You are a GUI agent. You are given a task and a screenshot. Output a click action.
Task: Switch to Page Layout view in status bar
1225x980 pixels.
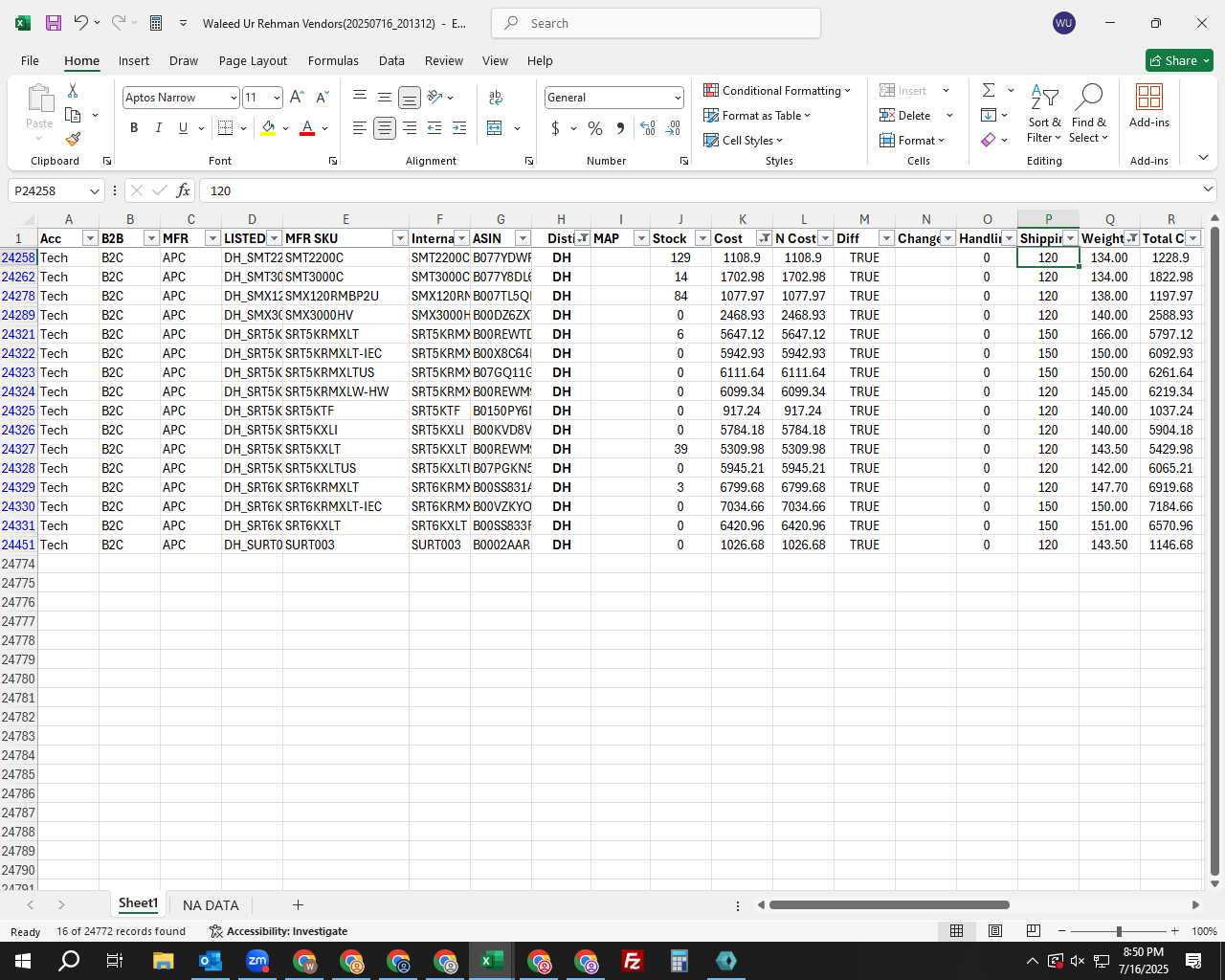click(x=994, y=931)
